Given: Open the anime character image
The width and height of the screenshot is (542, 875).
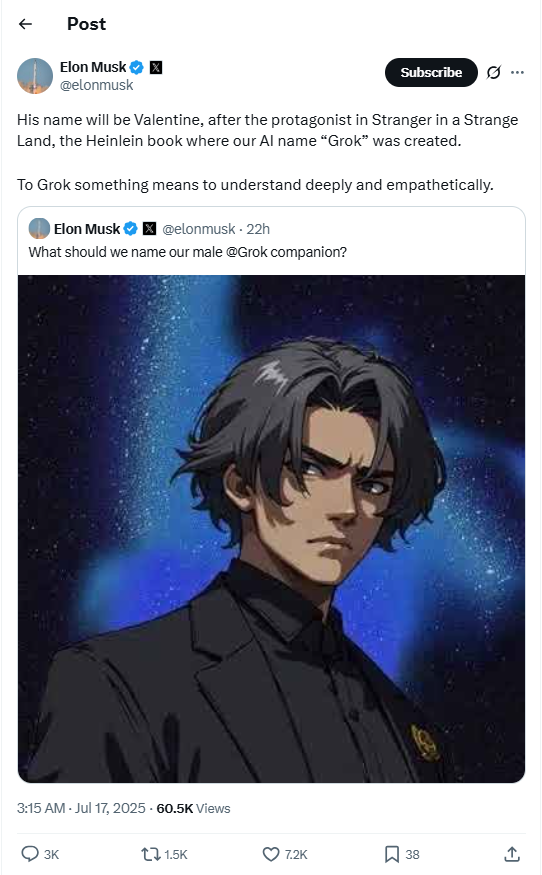Looking at the screenshot, I should pos(271,528).
